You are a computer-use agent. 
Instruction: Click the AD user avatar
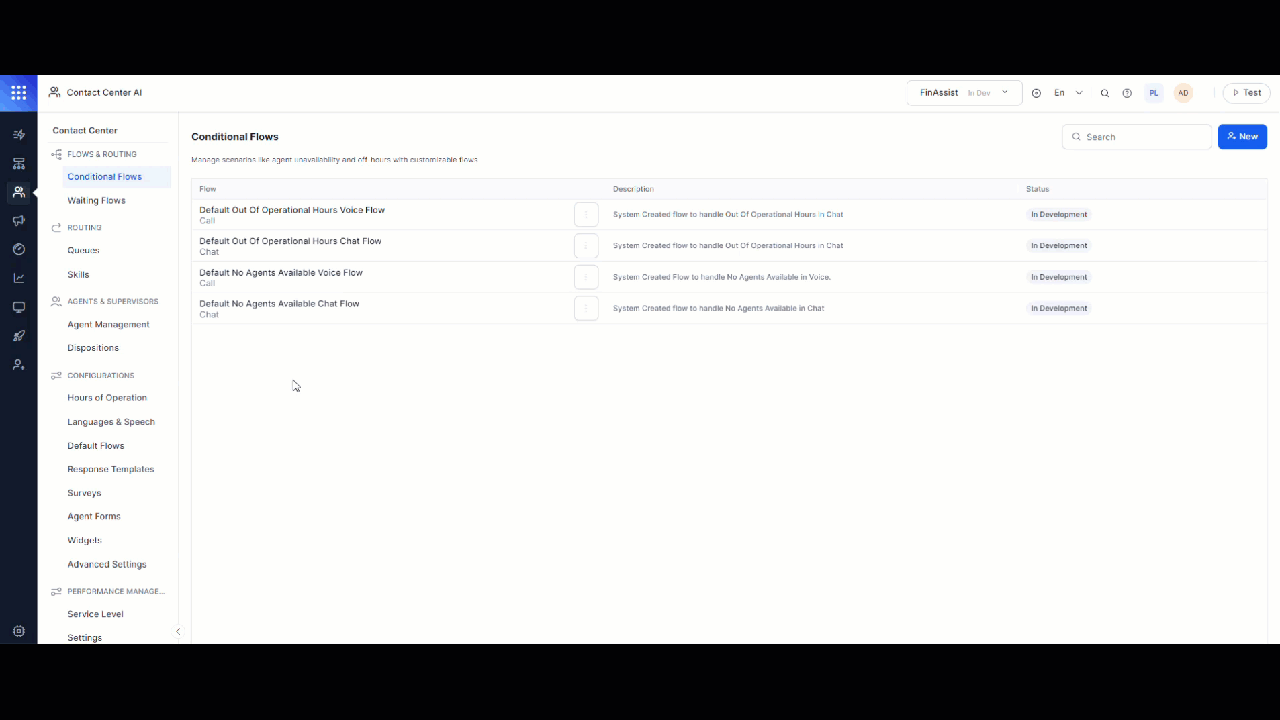[1183, 93]
